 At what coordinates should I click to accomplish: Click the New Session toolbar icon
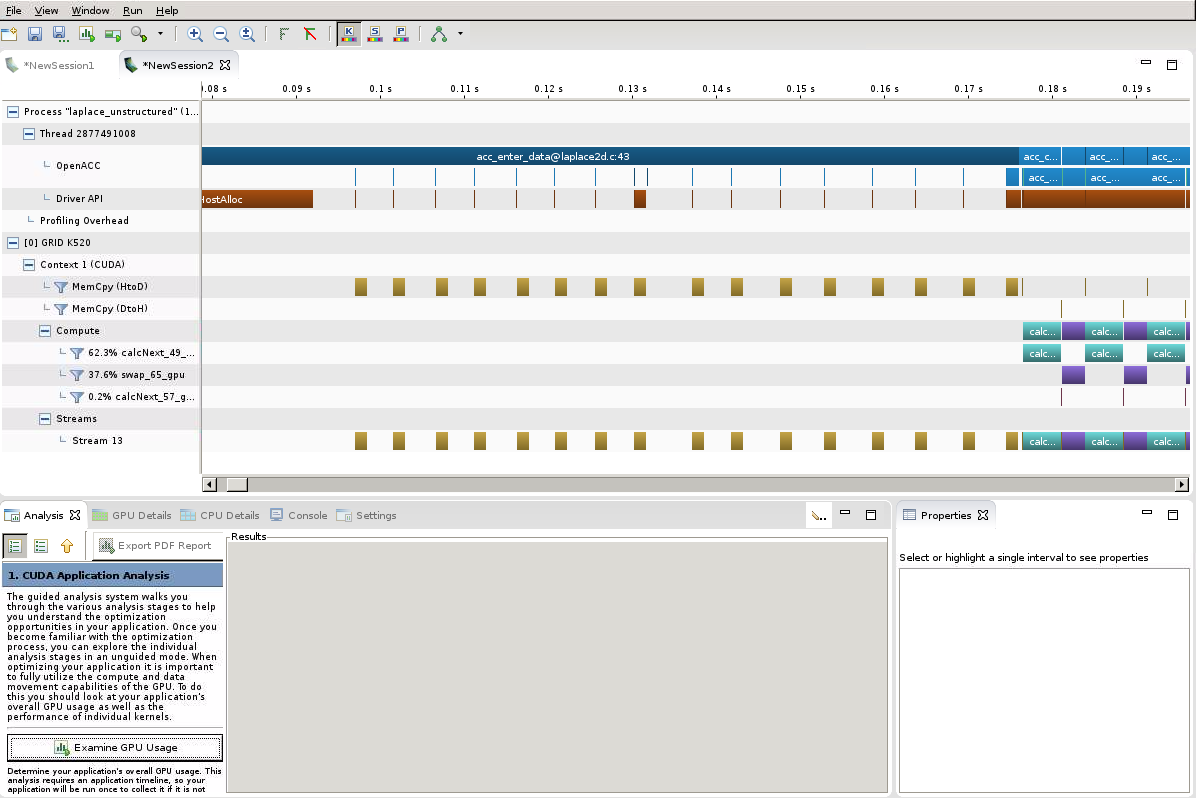(x=10, y=34)
